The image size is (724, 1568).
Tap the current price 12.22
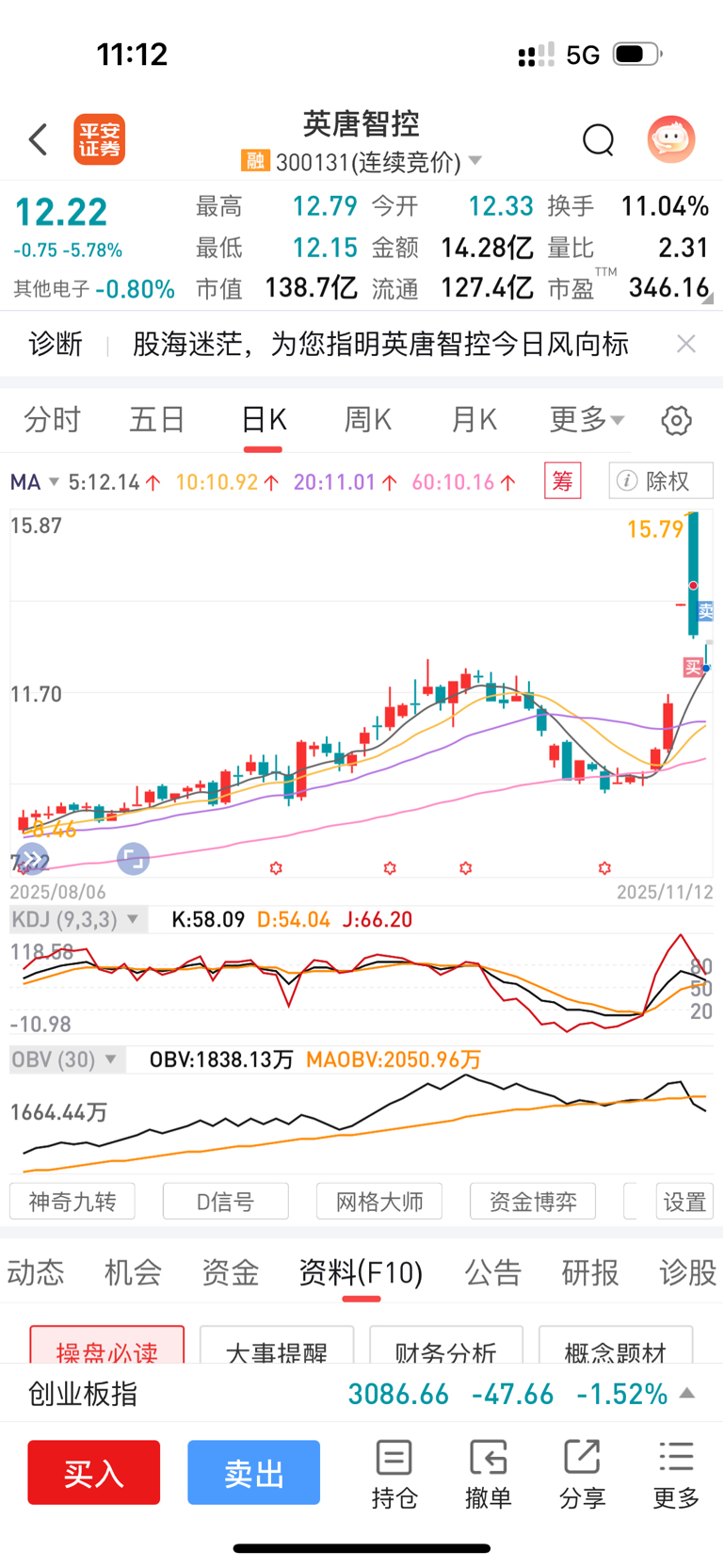tap(61, 212)
